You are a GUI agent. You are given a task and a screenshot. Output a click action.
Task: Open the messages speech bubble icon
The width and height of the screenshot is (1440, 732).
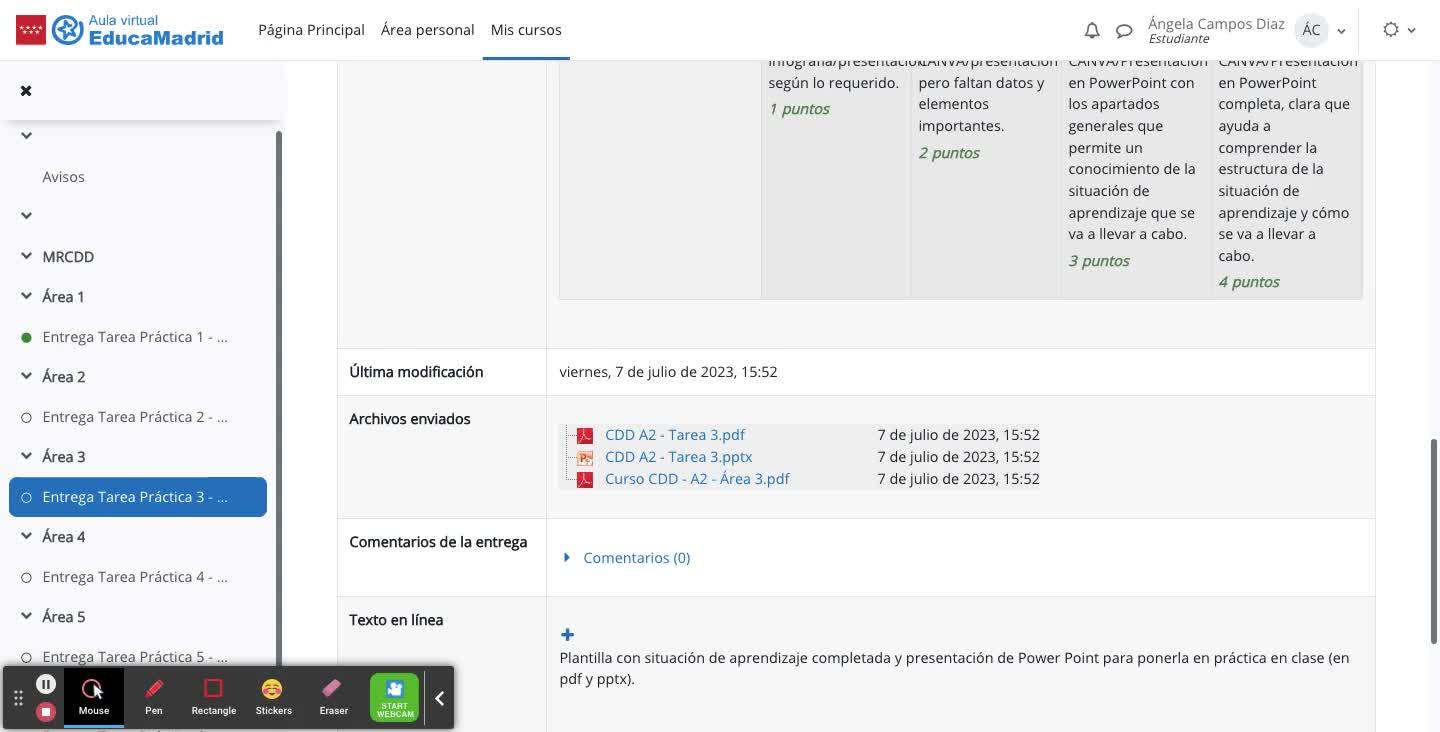point(1124,30)
